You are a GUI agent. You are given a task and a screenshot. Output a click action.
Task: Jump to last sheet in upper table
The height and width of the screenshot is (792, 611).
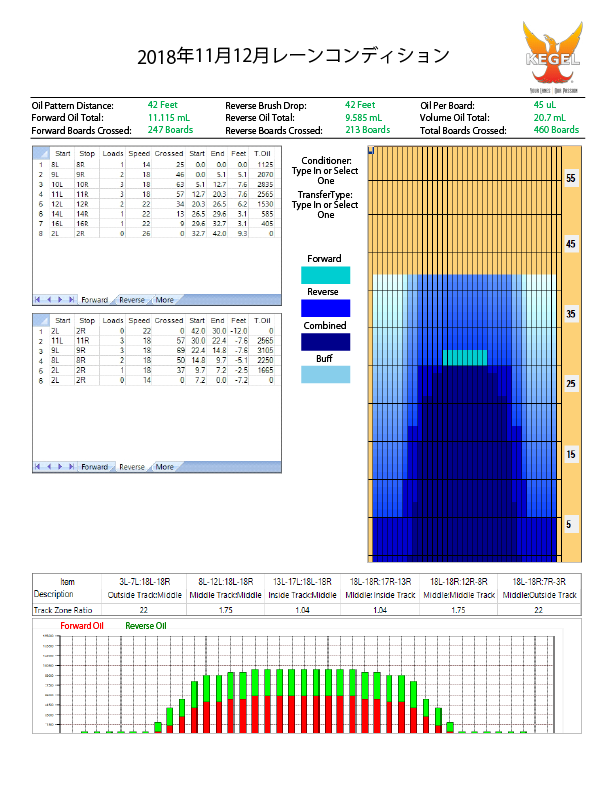tap(72, 300)
